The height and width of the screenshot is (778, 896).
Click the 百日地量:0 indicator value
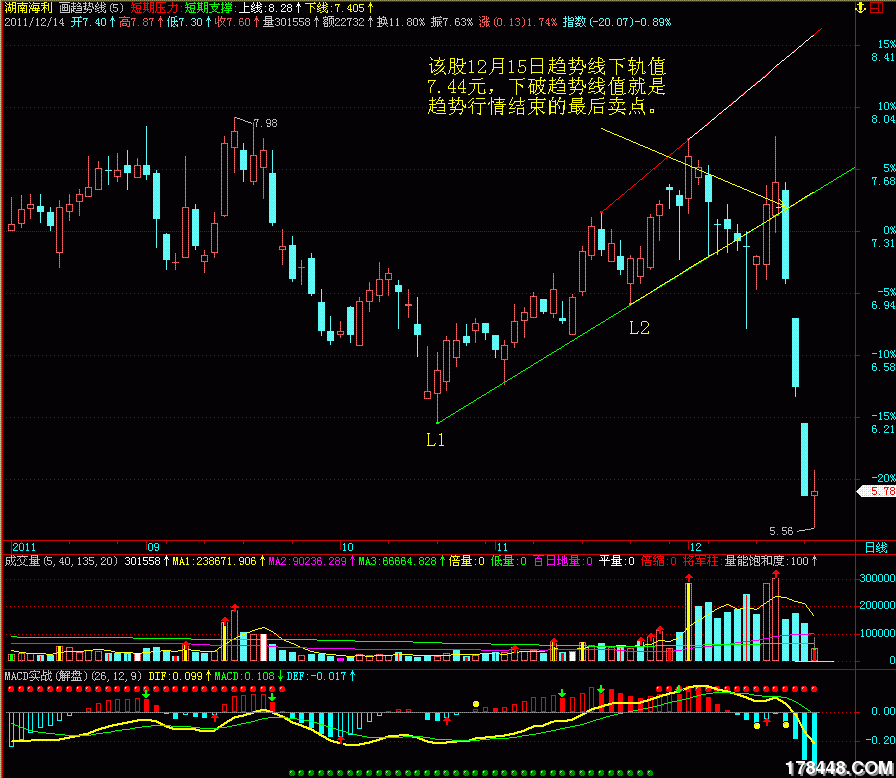tap(562, 562)
